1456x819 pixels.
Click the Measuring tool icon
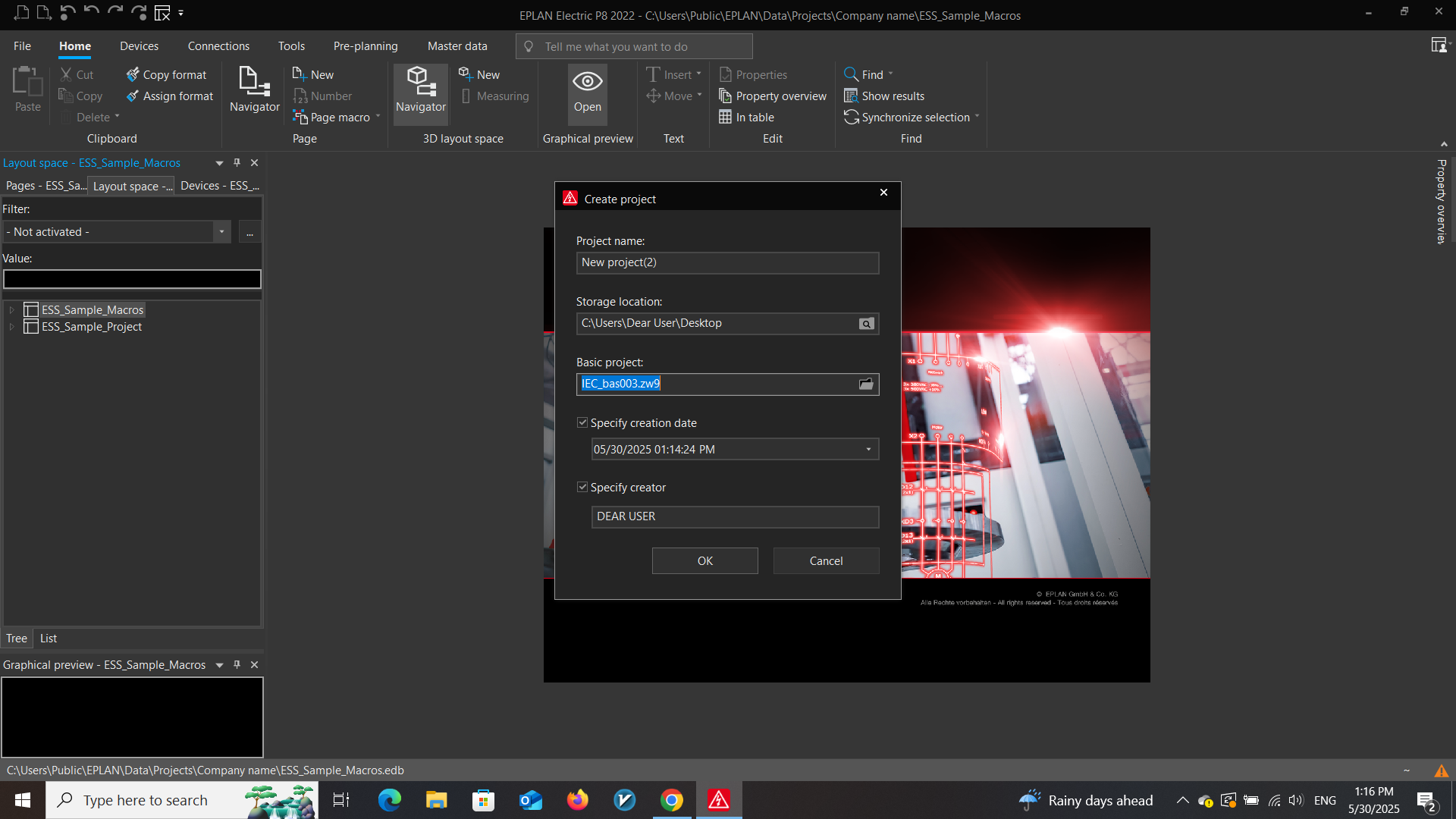(x=466, y=96)
